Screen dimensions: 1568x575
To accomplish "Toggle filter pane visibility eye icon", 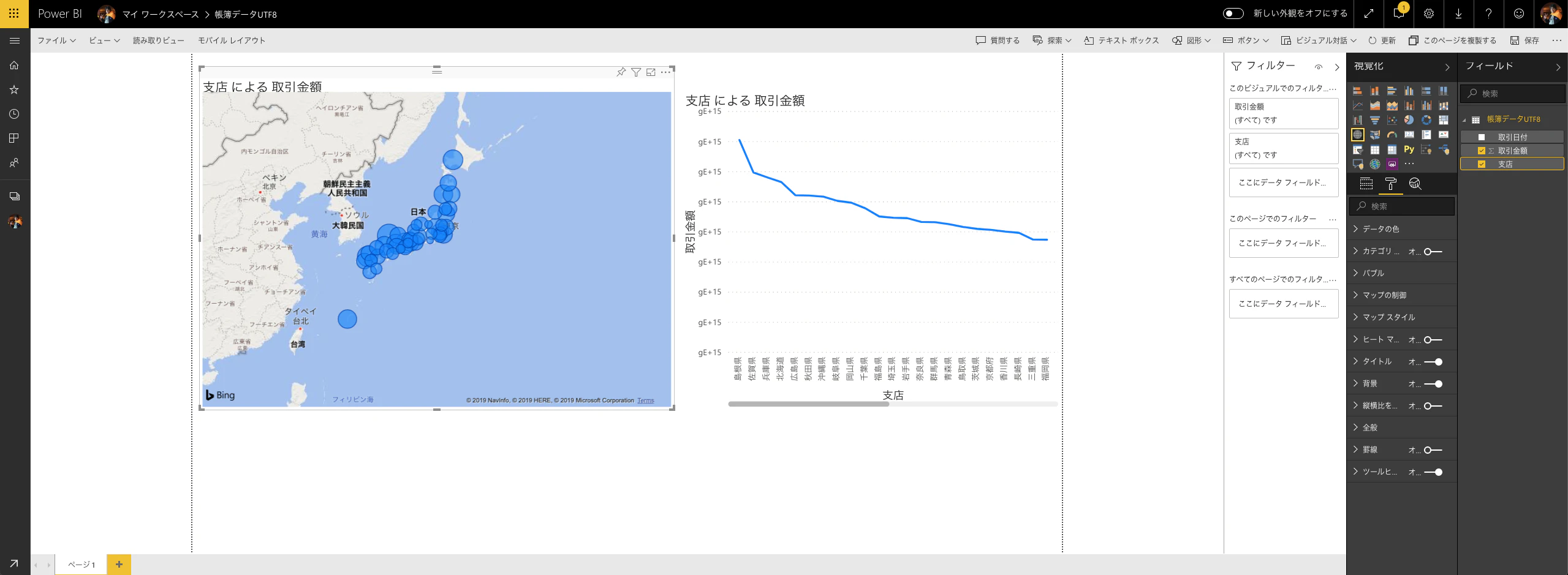I will coord(1319,67).
